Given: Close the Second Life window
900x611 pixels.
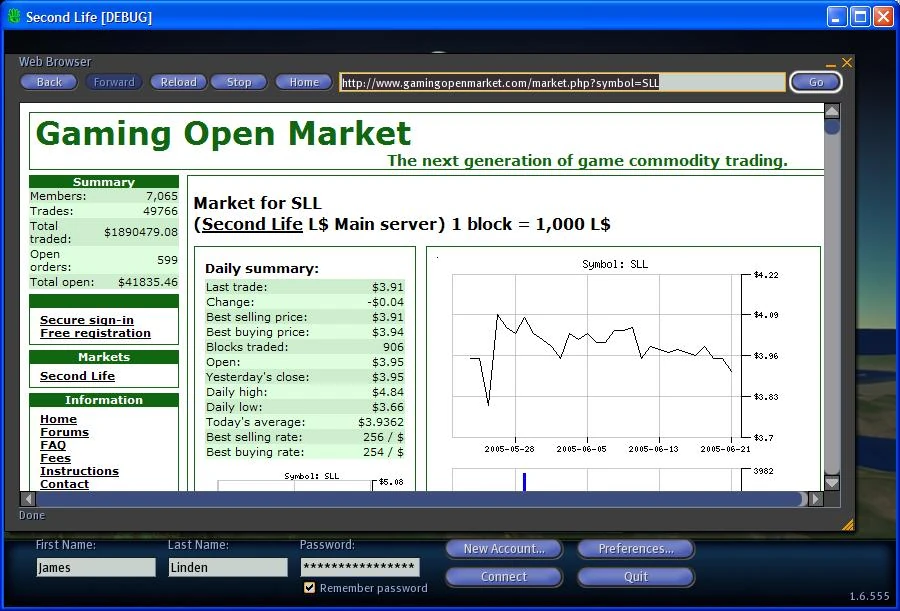Looking at the screenshot, I should [883, 16].
